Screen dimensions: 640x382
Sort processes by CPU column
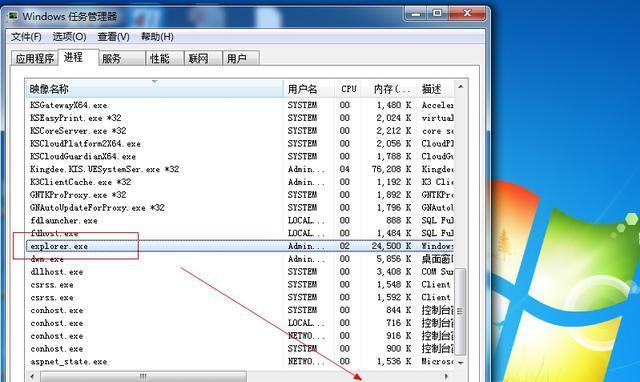348,89
